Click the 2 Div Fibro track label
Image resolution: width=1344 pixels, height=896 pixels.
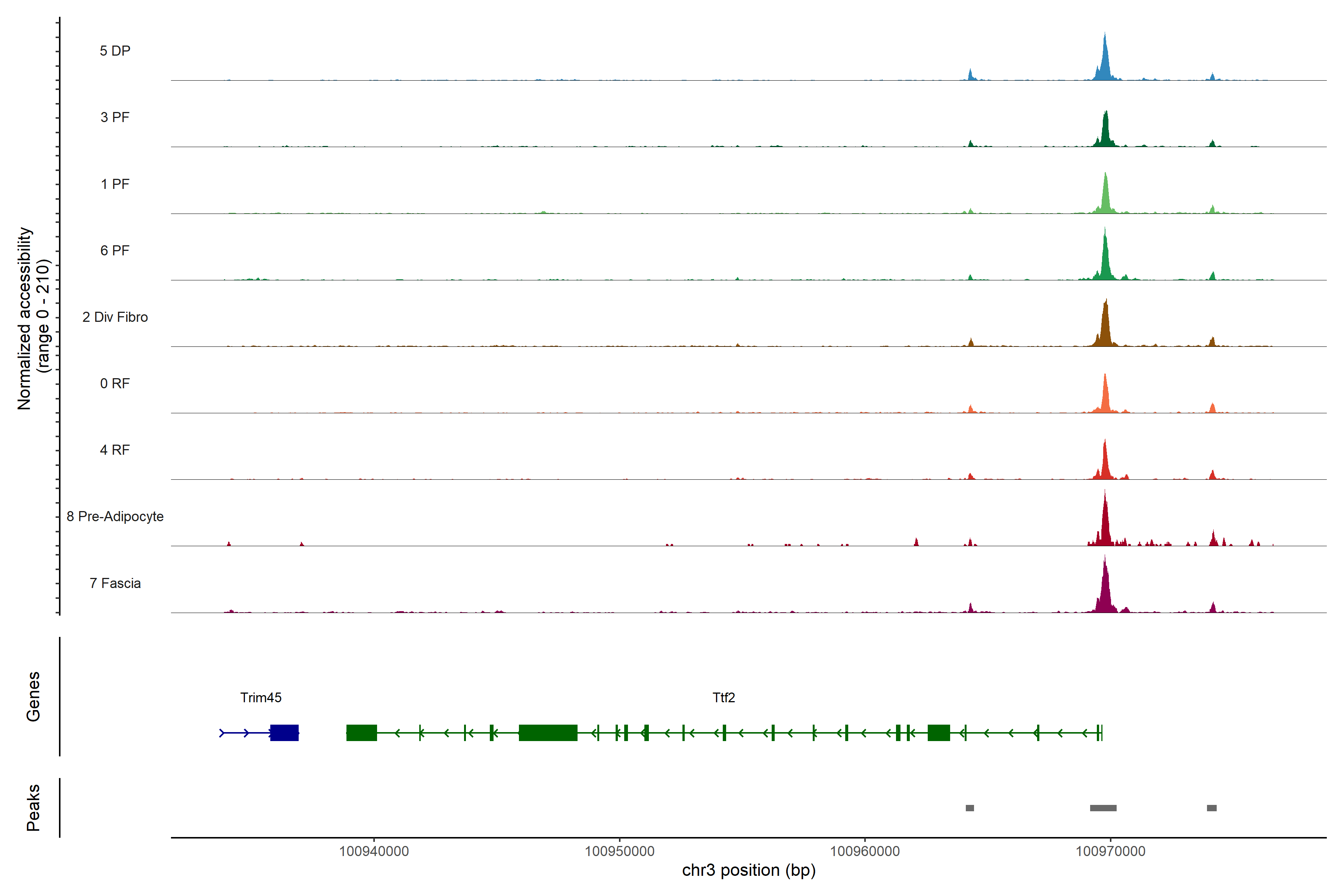[x=115, y=317]
